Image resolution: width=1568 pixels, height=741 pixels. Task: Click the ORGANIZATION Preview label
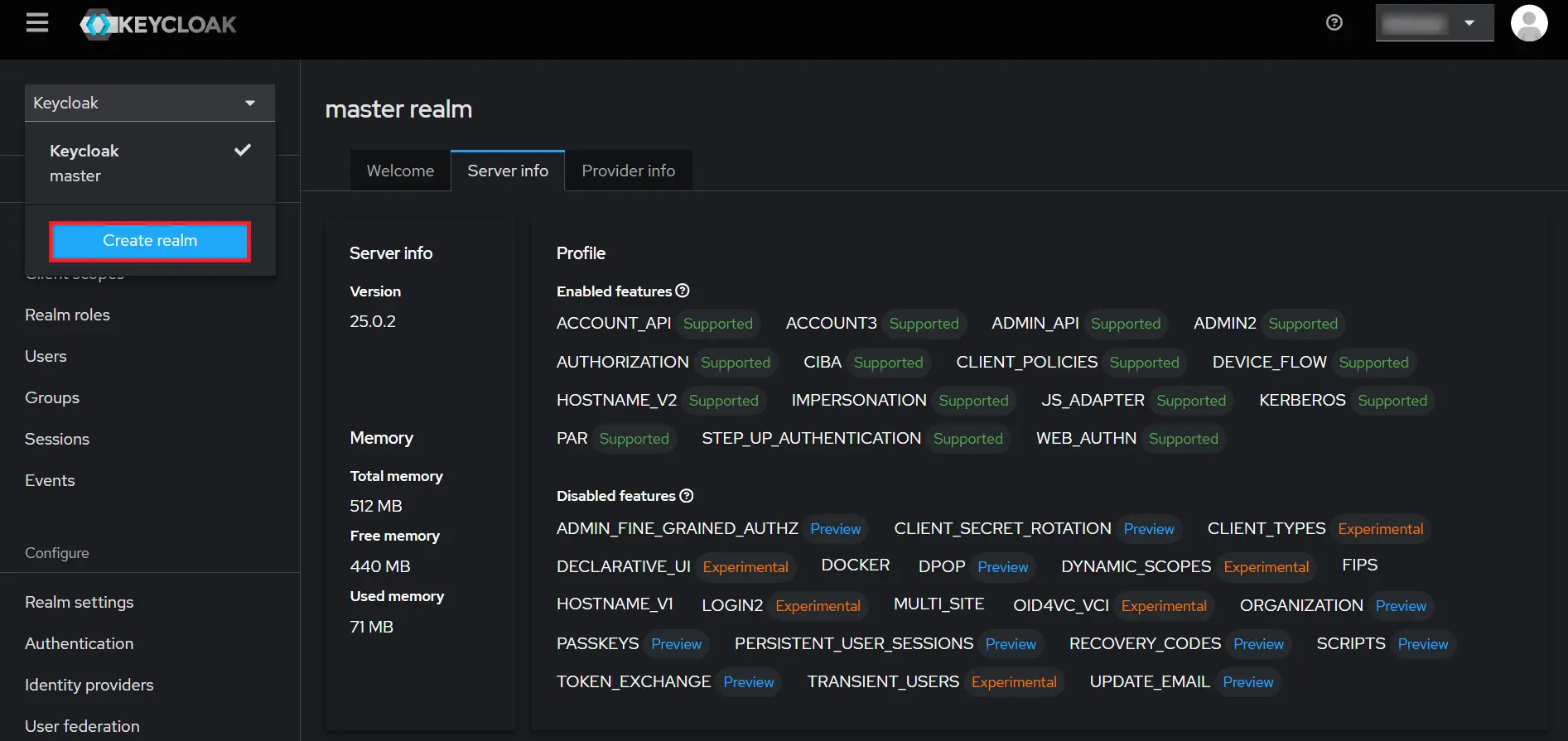tap(1401, 606)
